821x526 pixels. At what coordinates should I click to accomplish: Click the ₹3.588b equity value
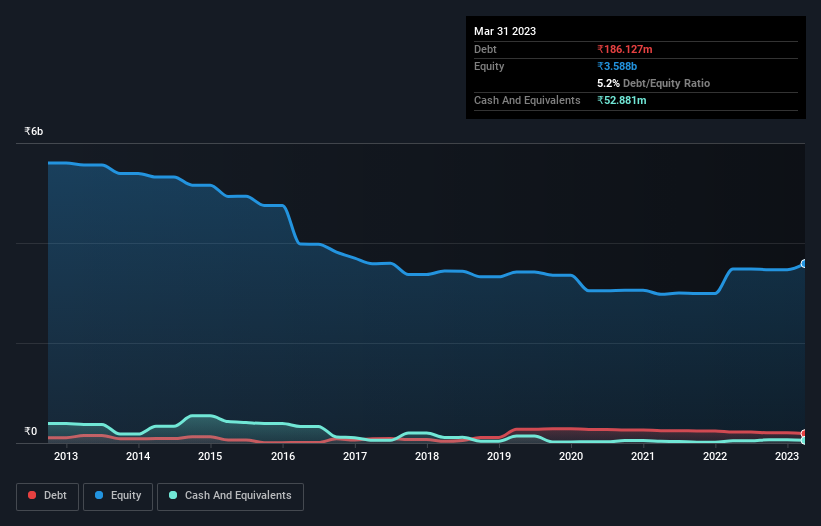617,66
